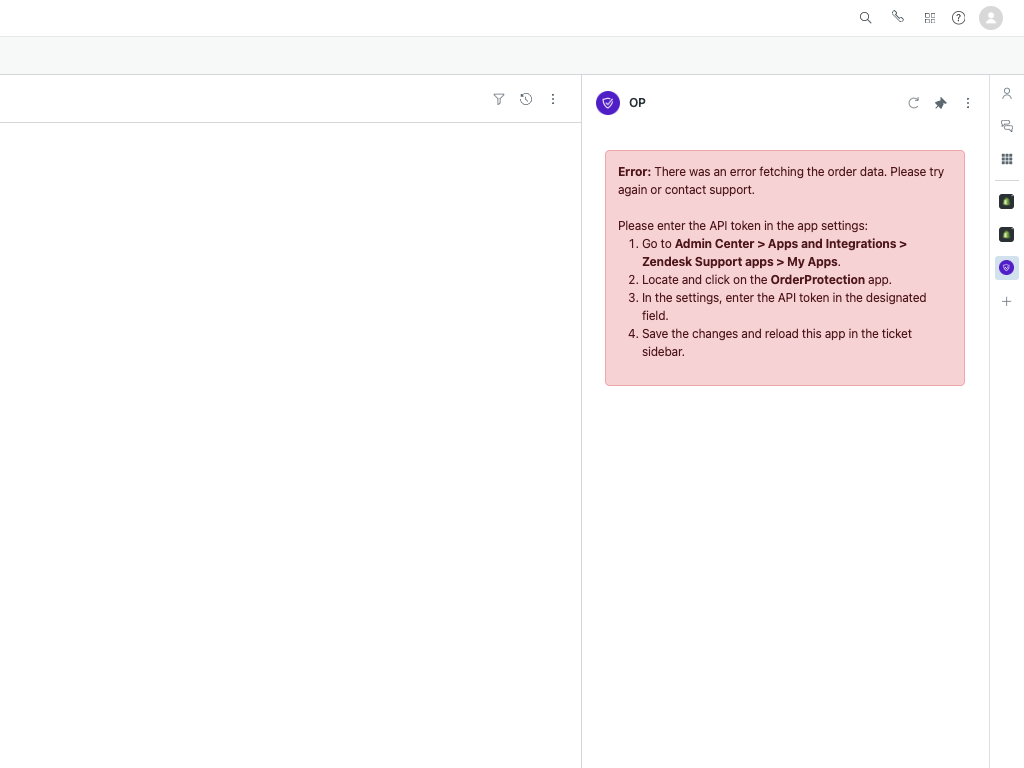Open the Zendesk products grid in top bar

click(x=930, y=18)
